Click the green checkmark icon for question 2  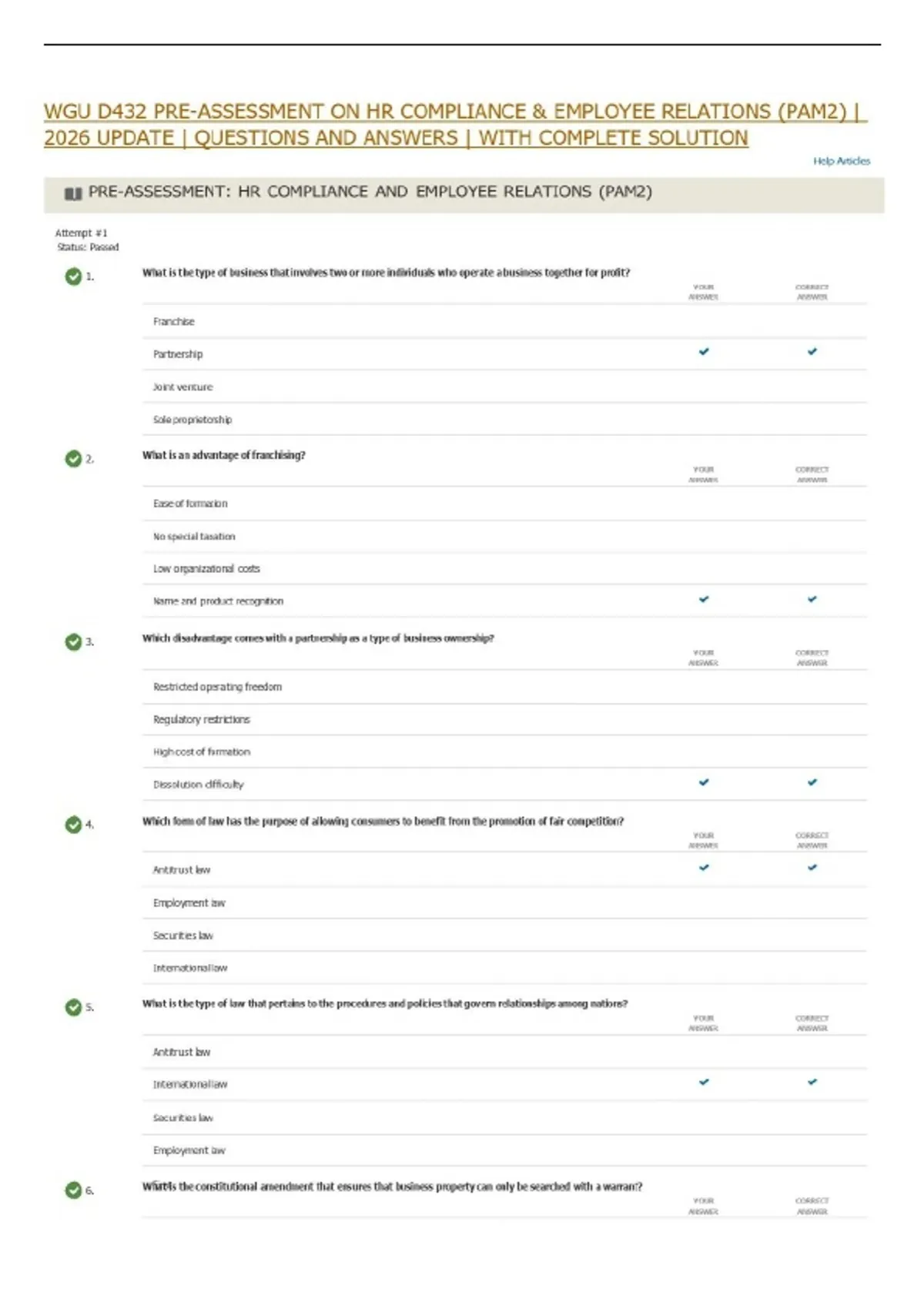73,459
